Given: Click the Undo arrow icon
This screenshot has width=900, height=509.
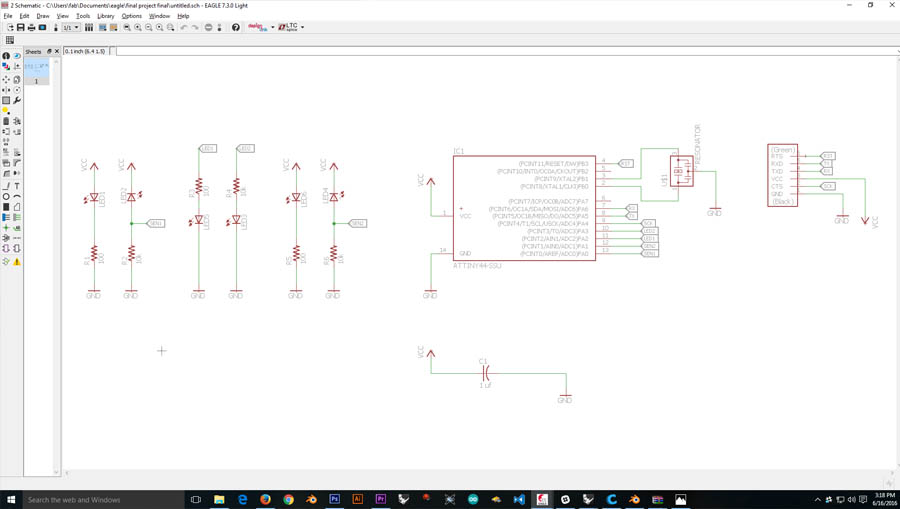Looking at the screenshot, I should 184,27.
